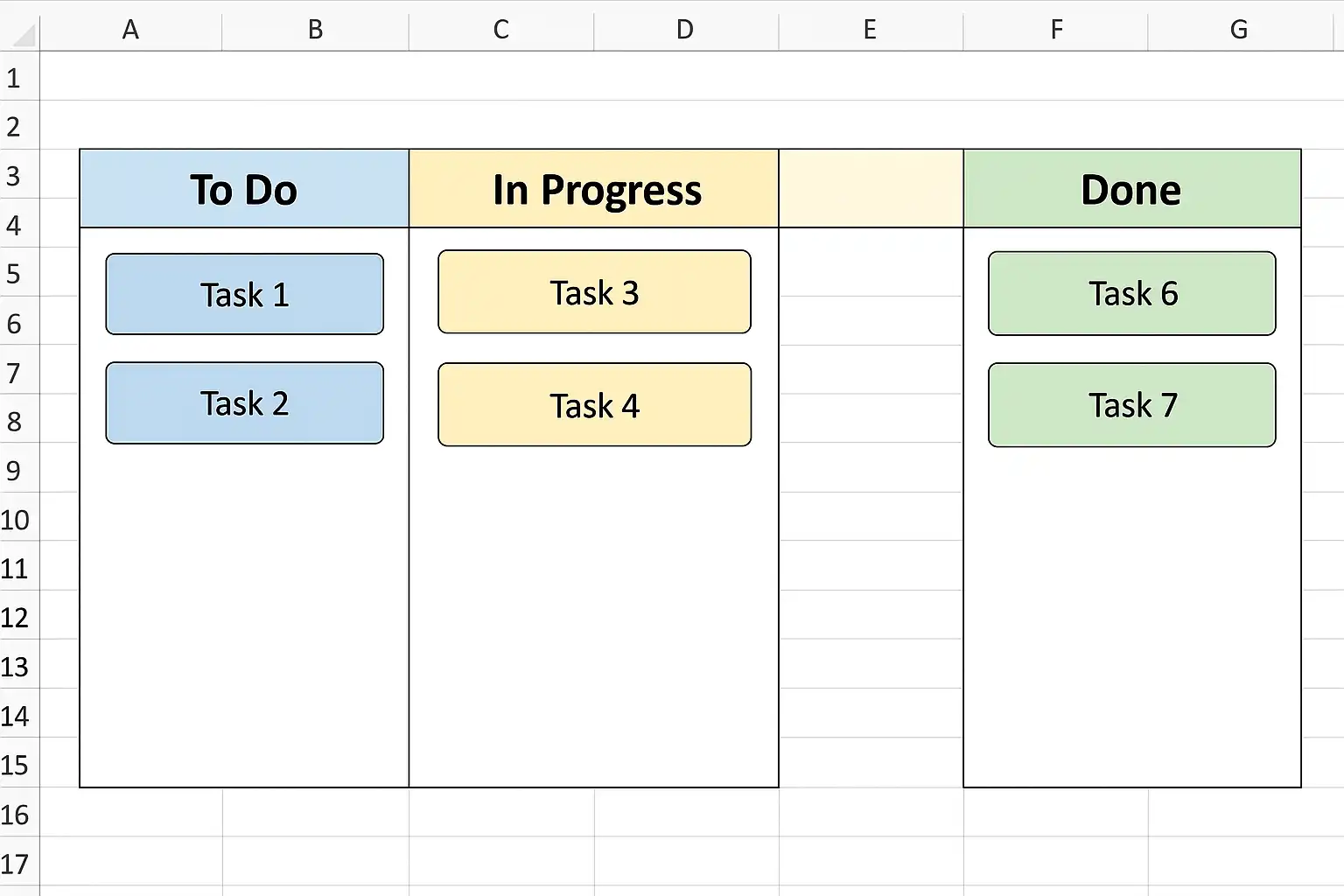Select the Task 2 card

(244, 403)
